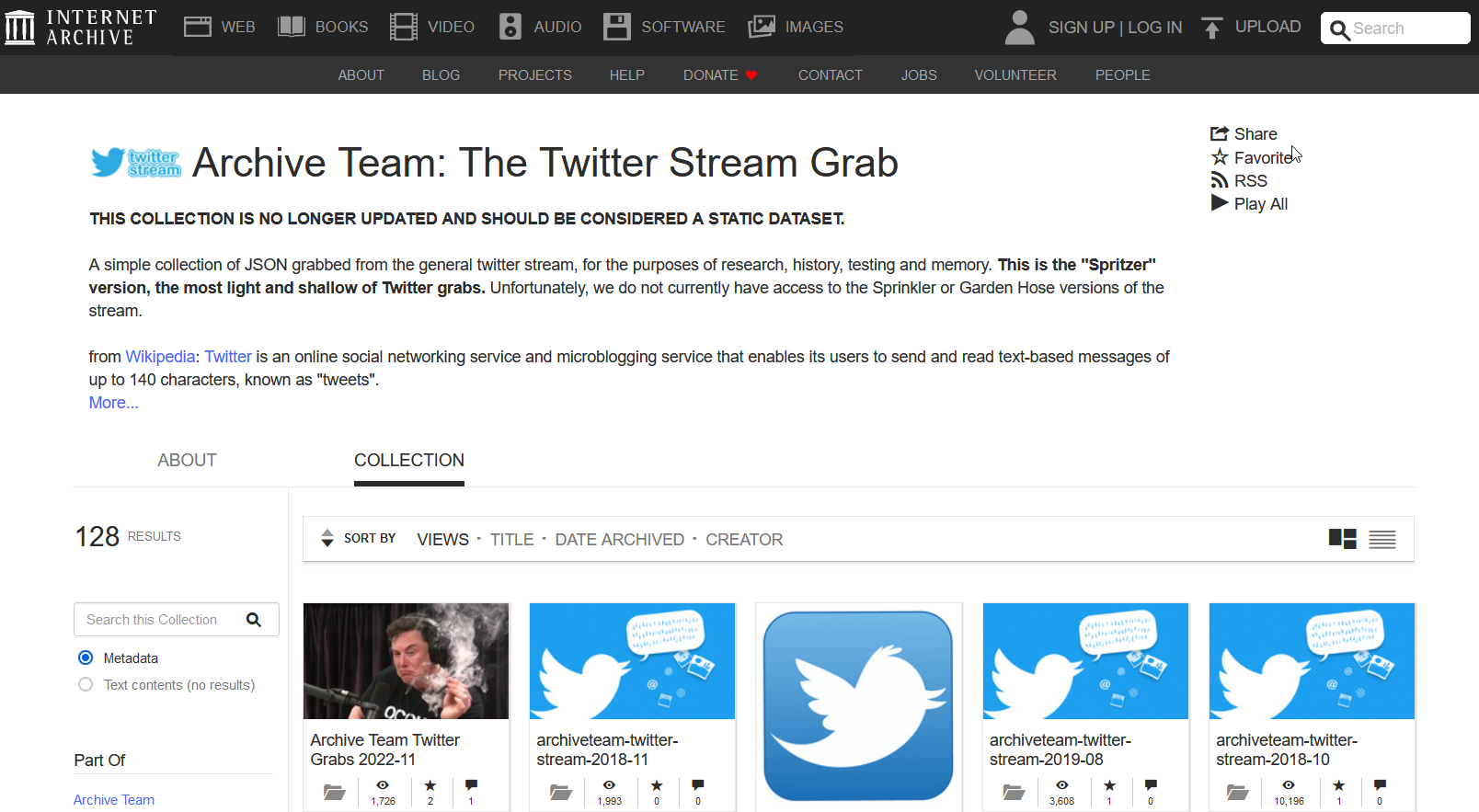The height and width of the screenshot is (812, 1479).
Task: Select the Text contents radio button
Action: pyautogui.click(x=86, y=684)
